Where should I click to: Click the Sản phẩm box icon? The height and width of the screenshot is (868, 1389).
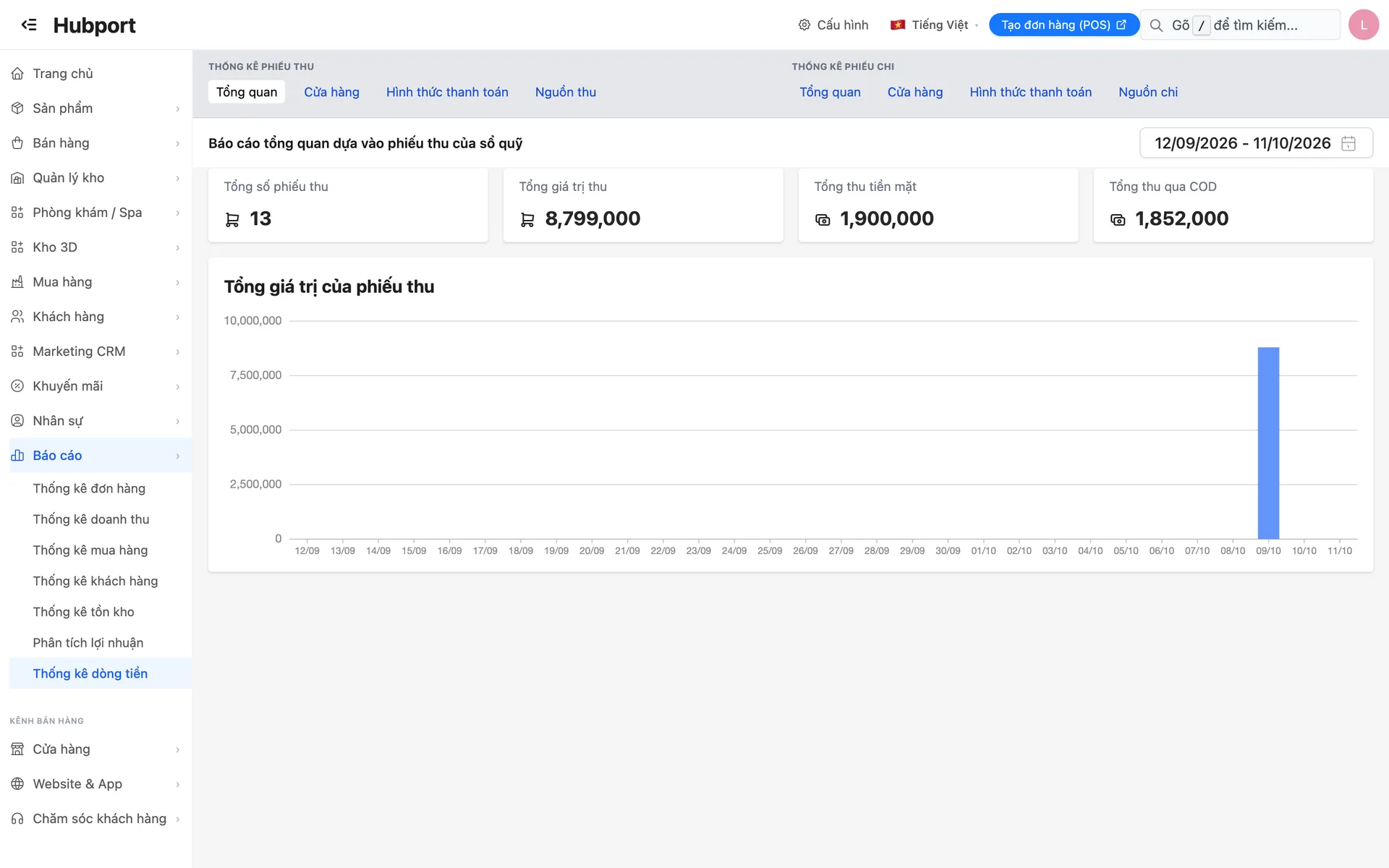click(17, 109)
